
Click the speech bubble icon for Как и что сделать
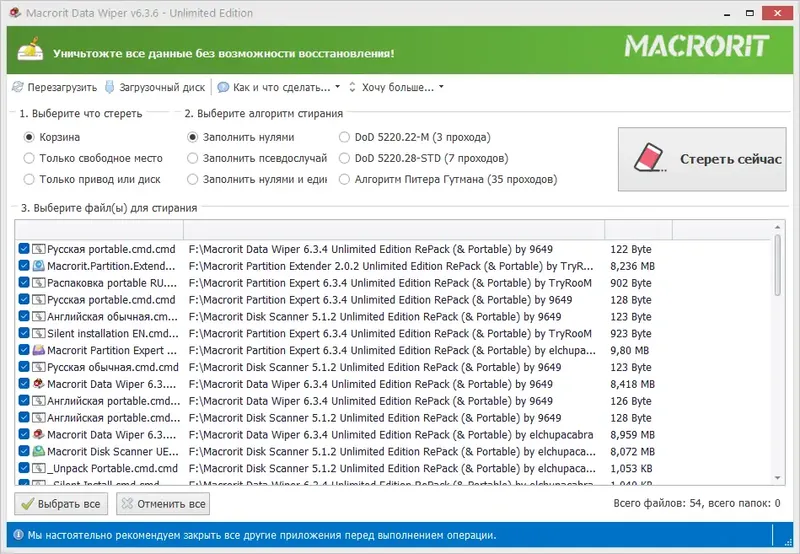coord(223,87)
